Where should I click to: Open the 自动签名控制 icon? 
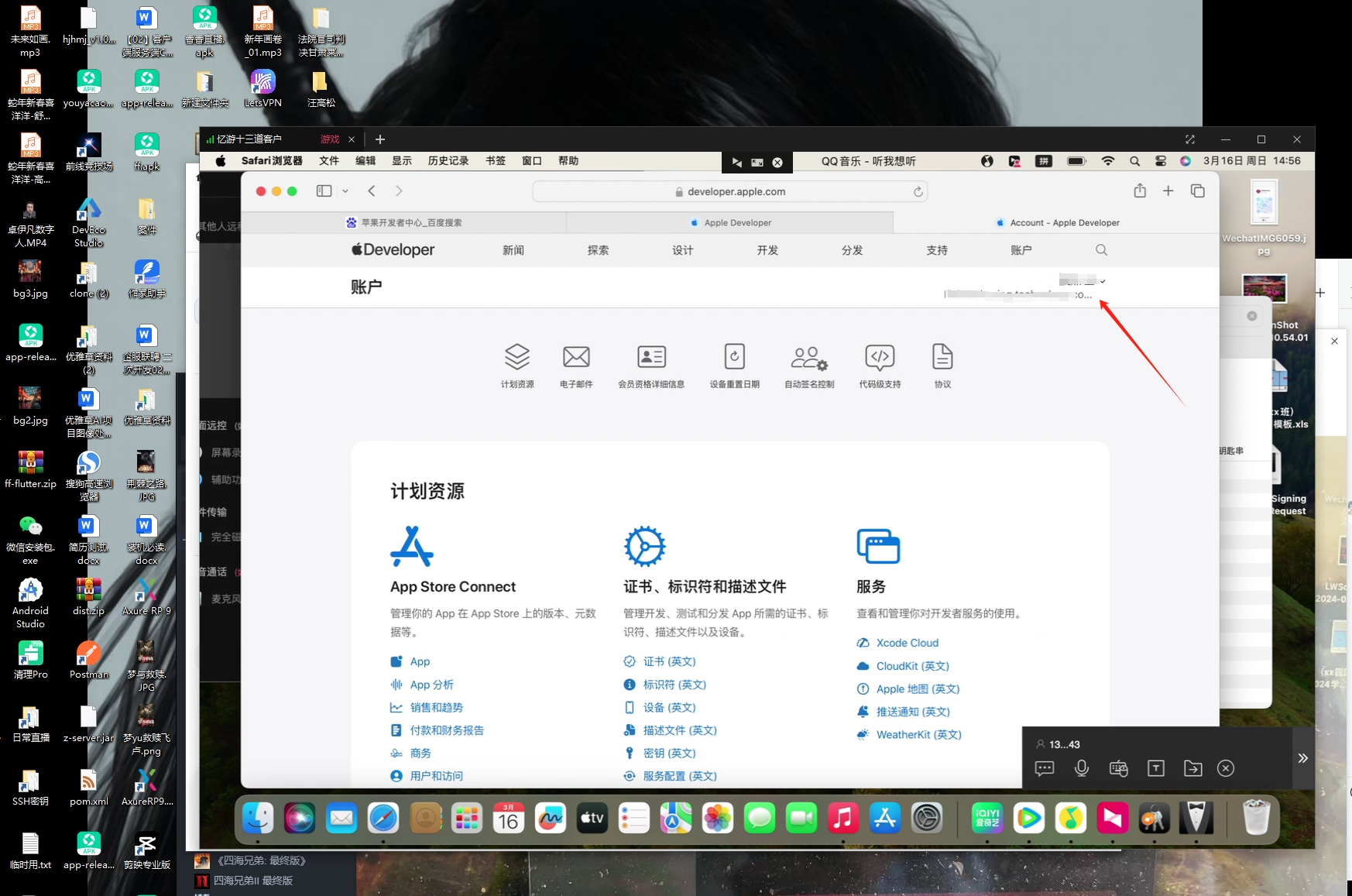(x=809, y=358)
